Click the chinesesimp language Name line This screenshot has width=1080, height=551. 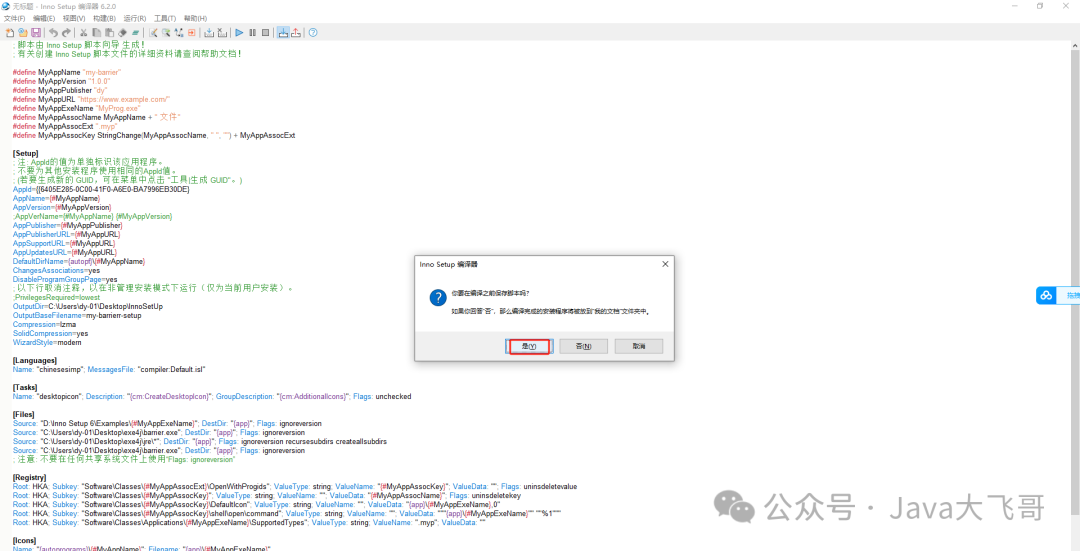pos(109,369)
